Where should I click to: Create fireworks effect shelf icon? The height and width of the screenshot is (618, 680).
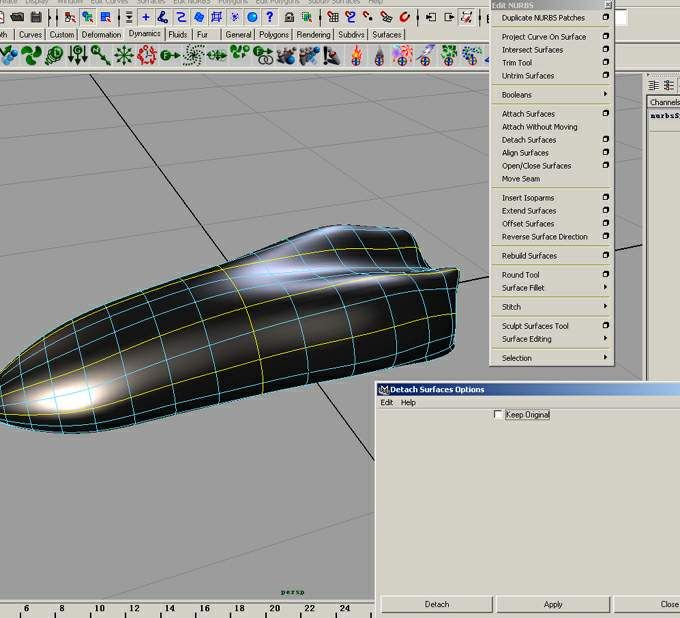point(402,56)
